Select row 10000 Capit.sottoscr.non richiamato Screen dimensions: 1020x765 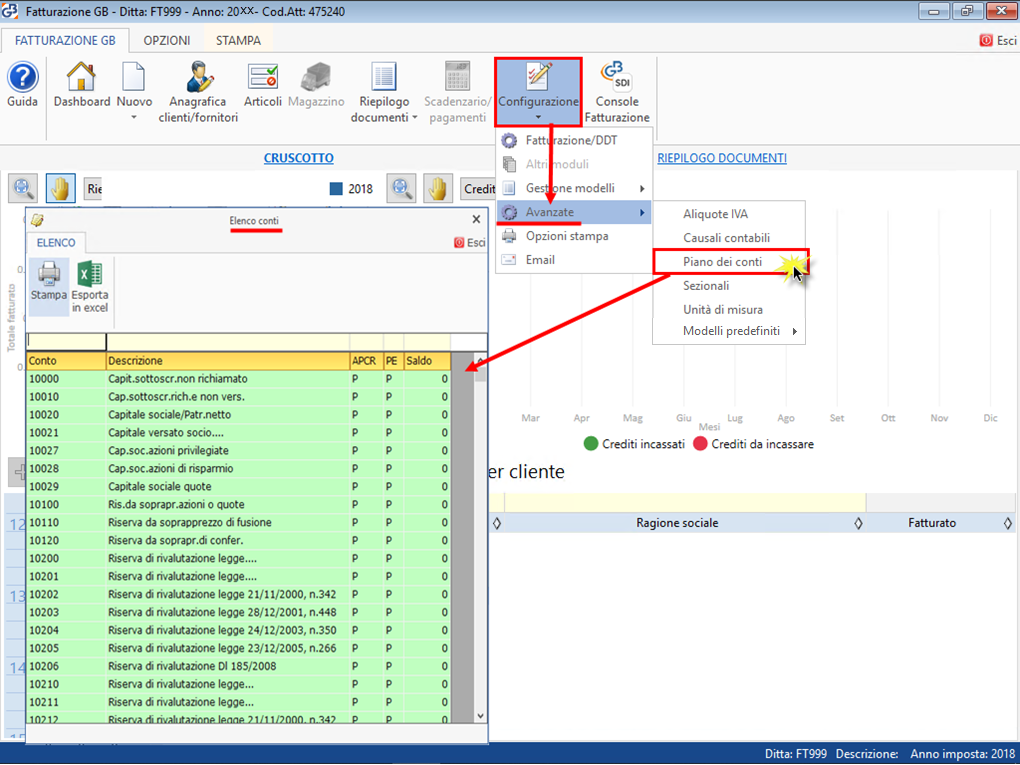pyautogui.click(x=238, y=379)
